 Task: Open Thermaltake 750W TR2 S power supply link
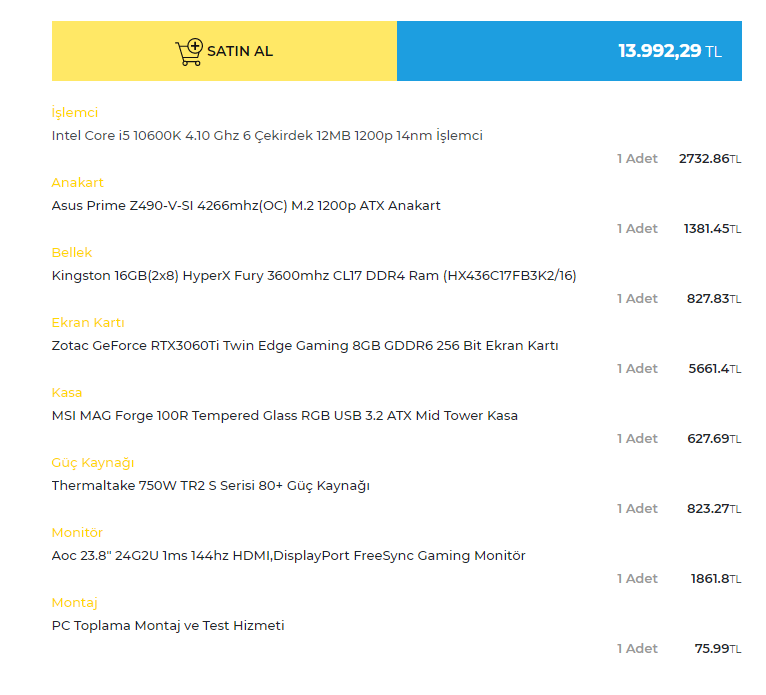point(211,486)
